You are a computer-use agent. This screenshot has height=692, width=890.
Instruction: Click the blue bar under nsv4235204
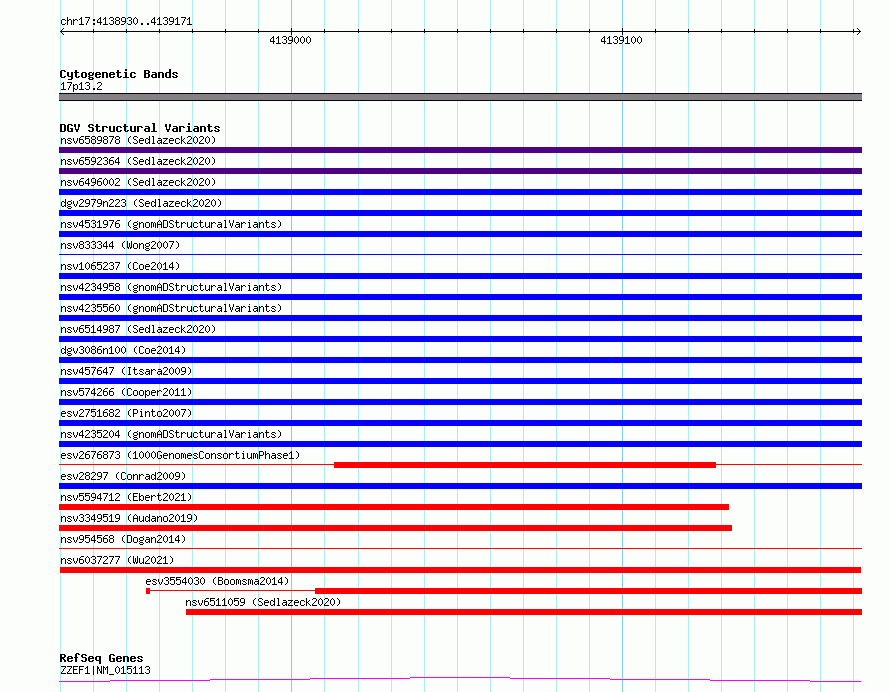(x=460, y=444)
